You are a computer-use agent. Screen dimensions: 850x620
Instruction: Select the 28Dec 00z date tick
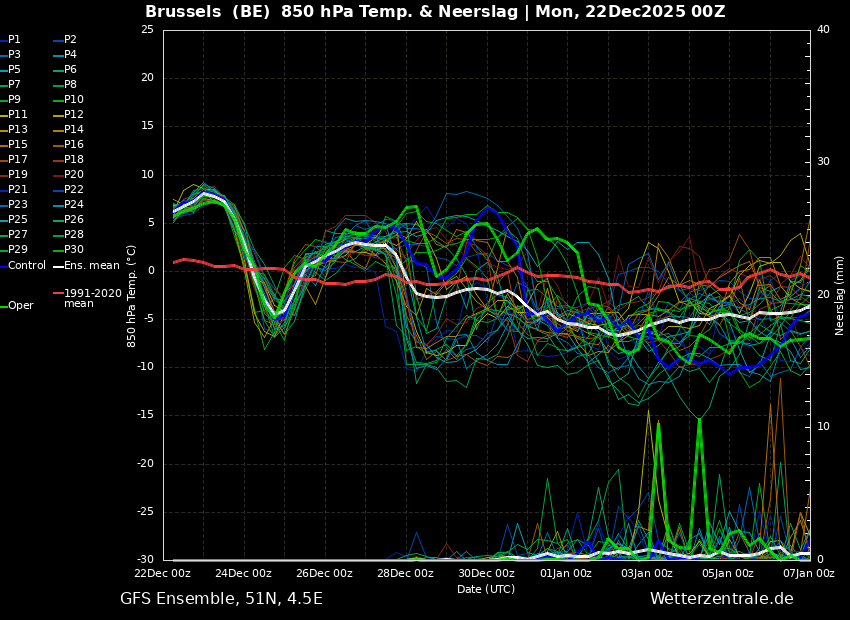pyautogui.click(x=405, y=574)
